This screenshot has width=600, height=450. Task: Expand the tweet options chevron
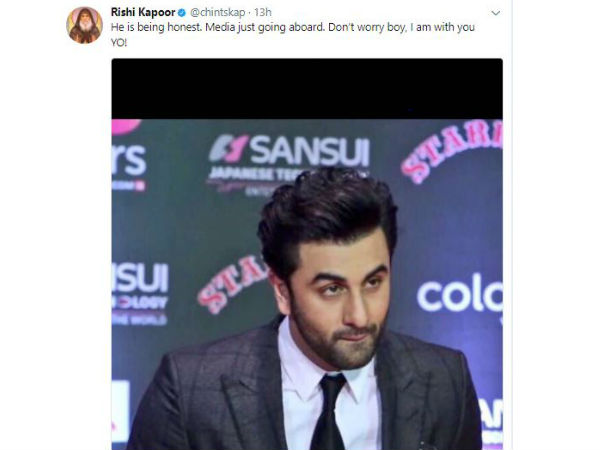[x=496, y=13]
